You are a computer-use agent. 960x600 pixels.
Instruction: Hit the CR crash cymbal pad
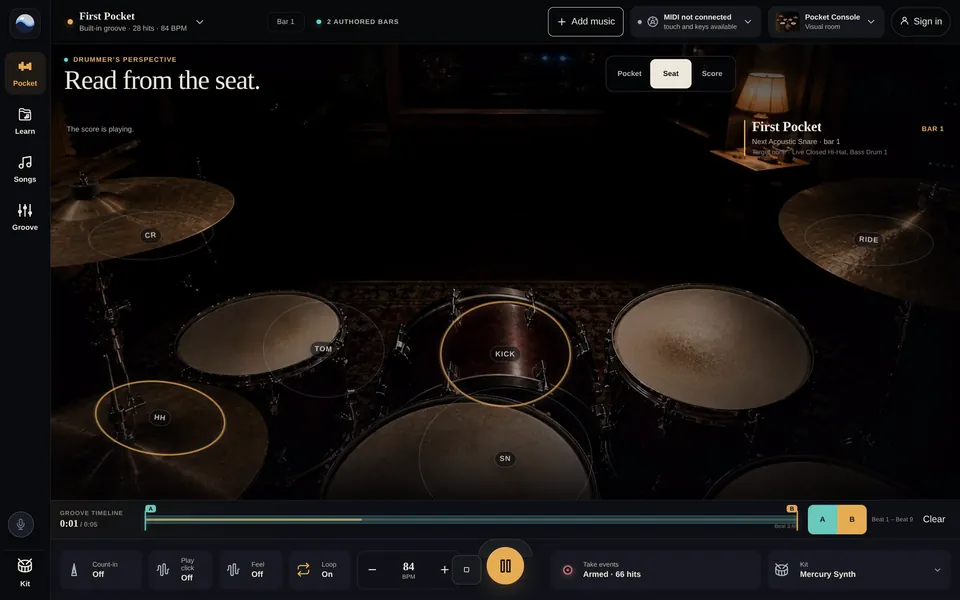150,235
